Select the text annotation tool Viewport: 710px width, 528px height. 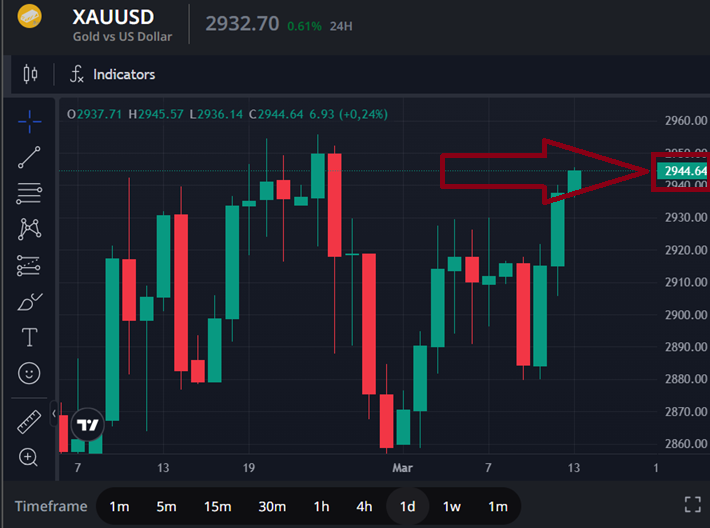pos(29,337)
